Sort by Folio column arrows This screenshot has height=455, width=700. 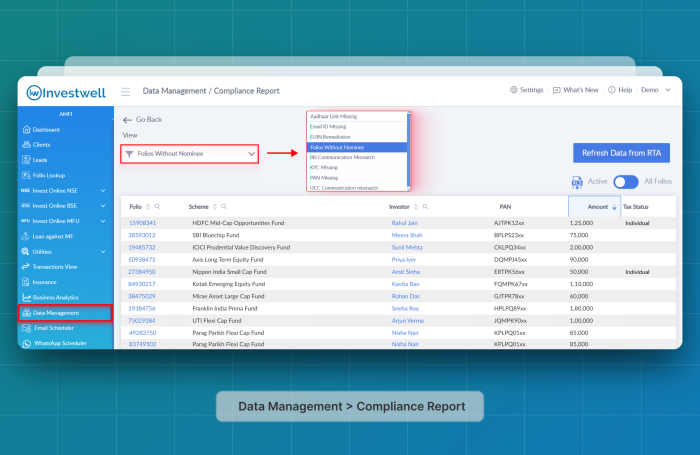[148, 207]
